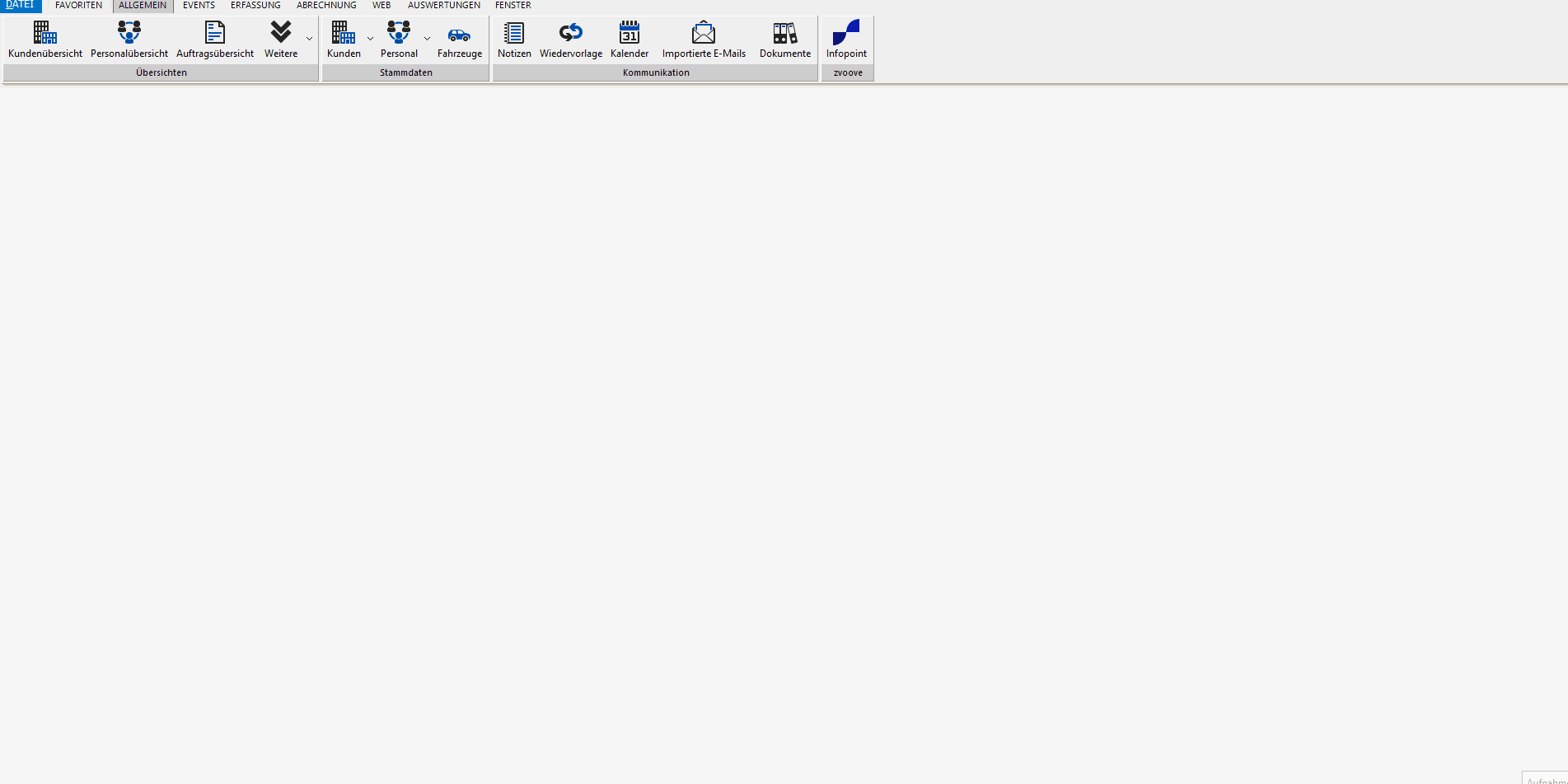Screen dimensions: 1568x784
Task: Switch to the AUSWERTUNGEN tab
Action: click(443, 5)
